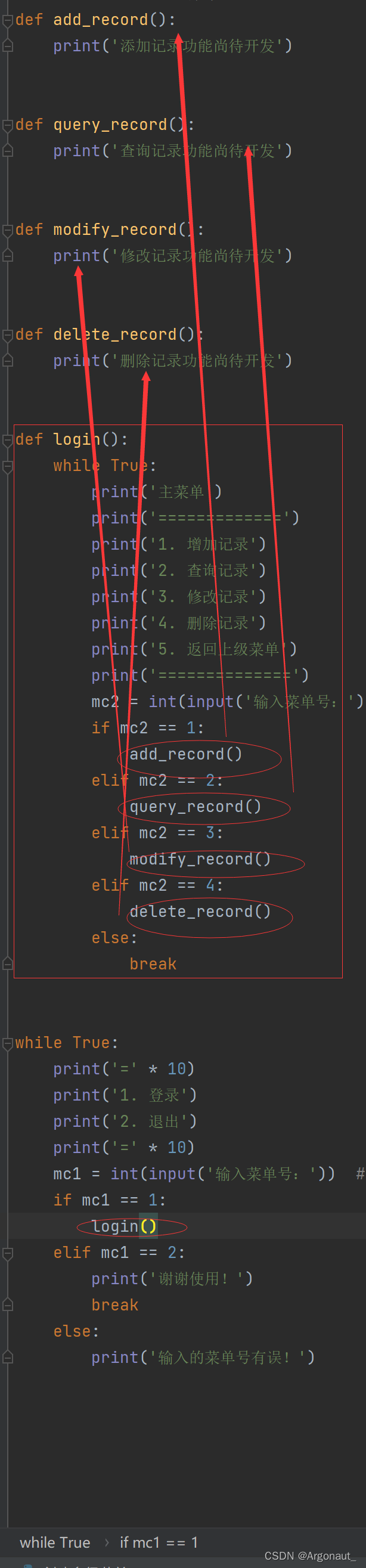366x1568 pixels.
Task: Click the 'elif mc2 == 4:' condition
Action: coord(158,885)
